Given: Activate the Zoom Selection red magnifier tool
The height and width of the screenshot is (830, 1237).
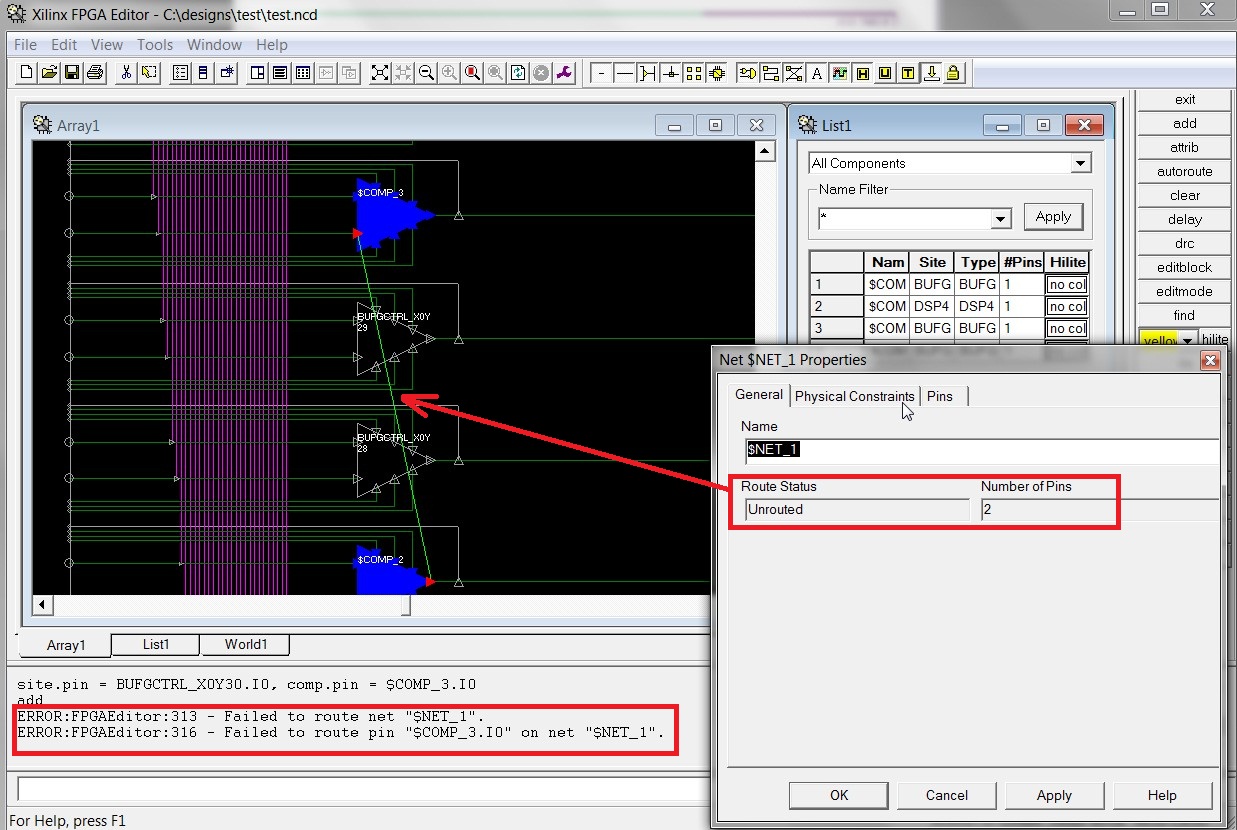Looking at the screenshot, I should coord(472,73).
